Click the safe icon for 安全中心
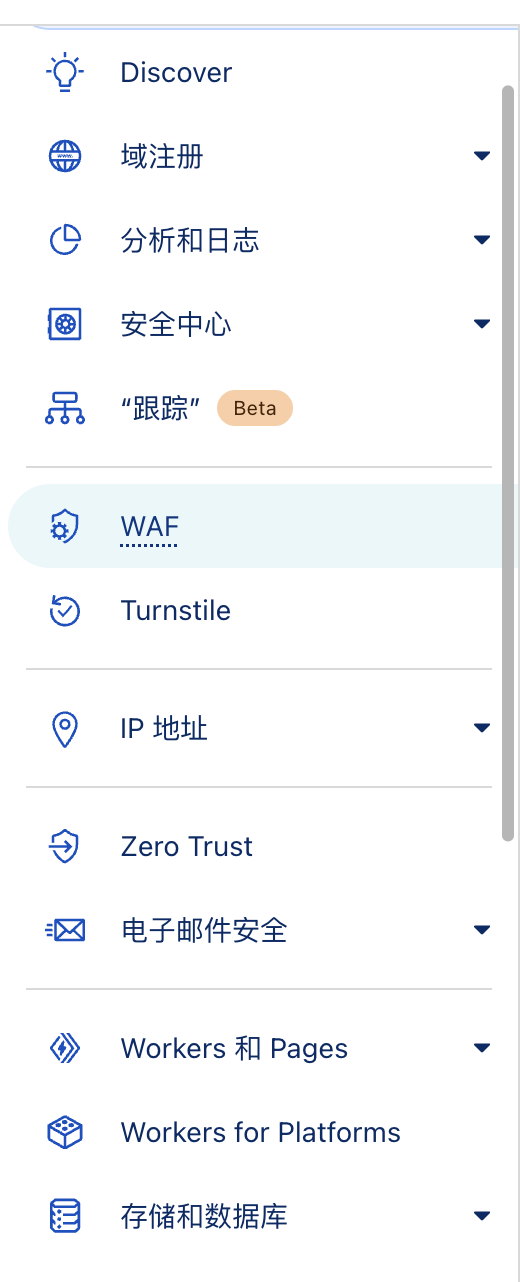The image size is (520, 1282). pyautogui.click(x=65, y=324)
